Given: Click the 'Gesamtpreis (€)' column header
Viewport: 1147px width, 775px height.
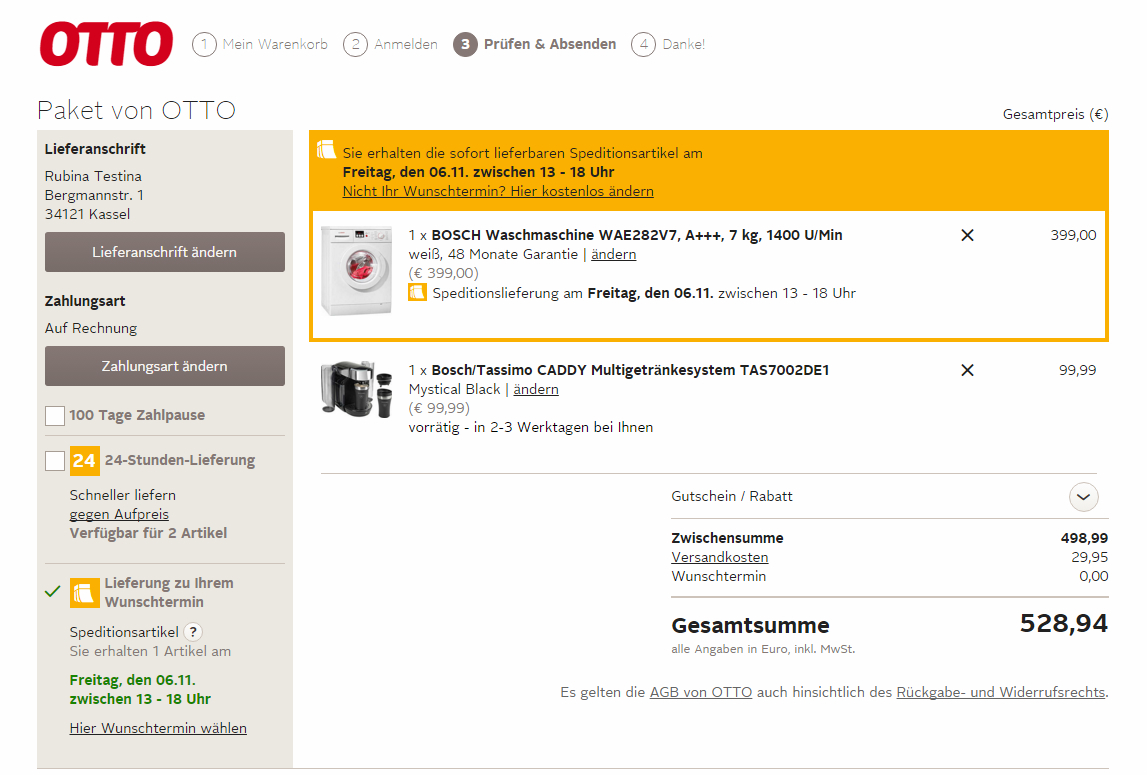Looking at the screenshot, I should (1056, 114).
